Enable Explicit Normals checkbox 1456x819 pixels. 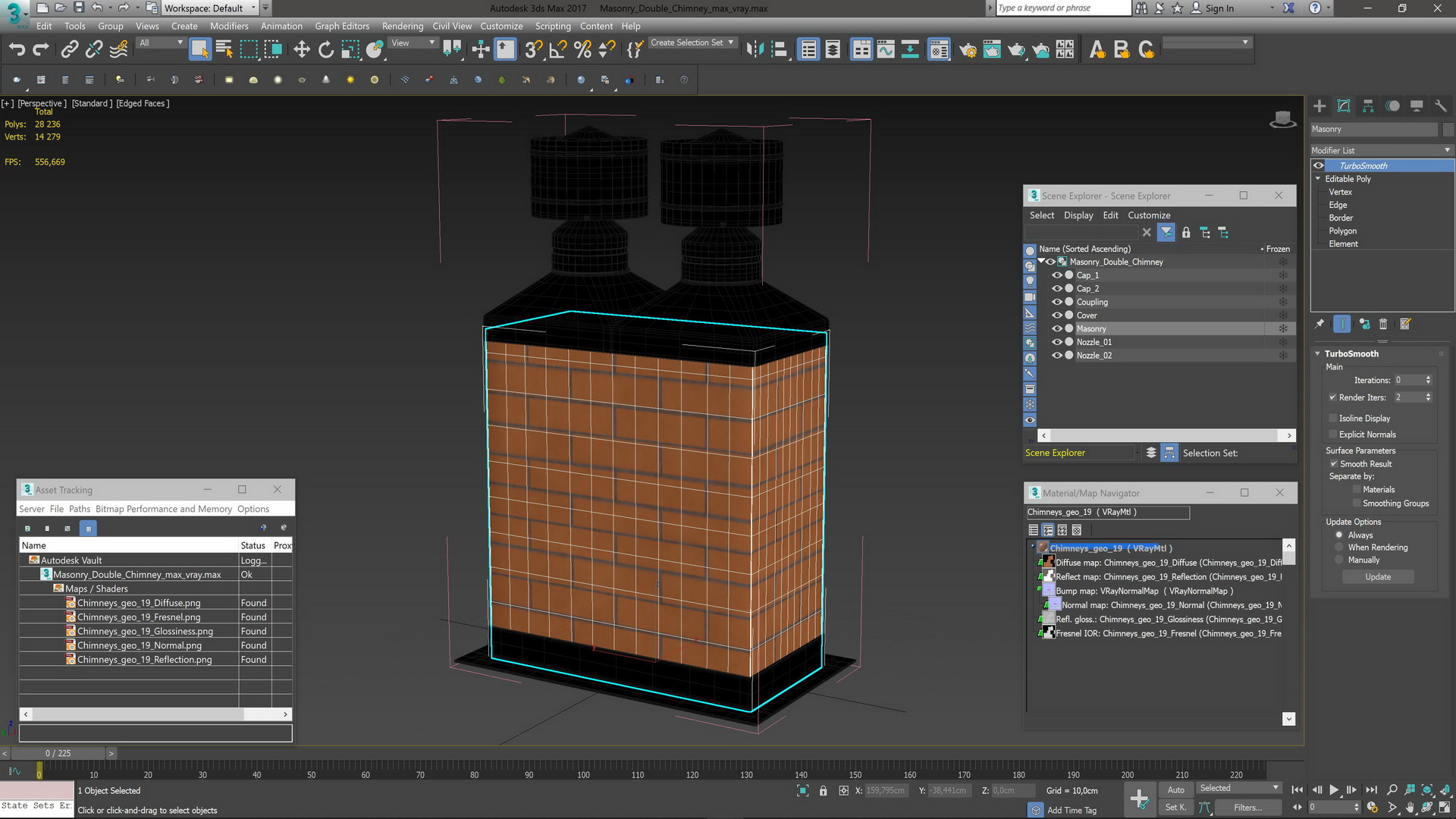pyautogui.click(x=1332, y=435)
